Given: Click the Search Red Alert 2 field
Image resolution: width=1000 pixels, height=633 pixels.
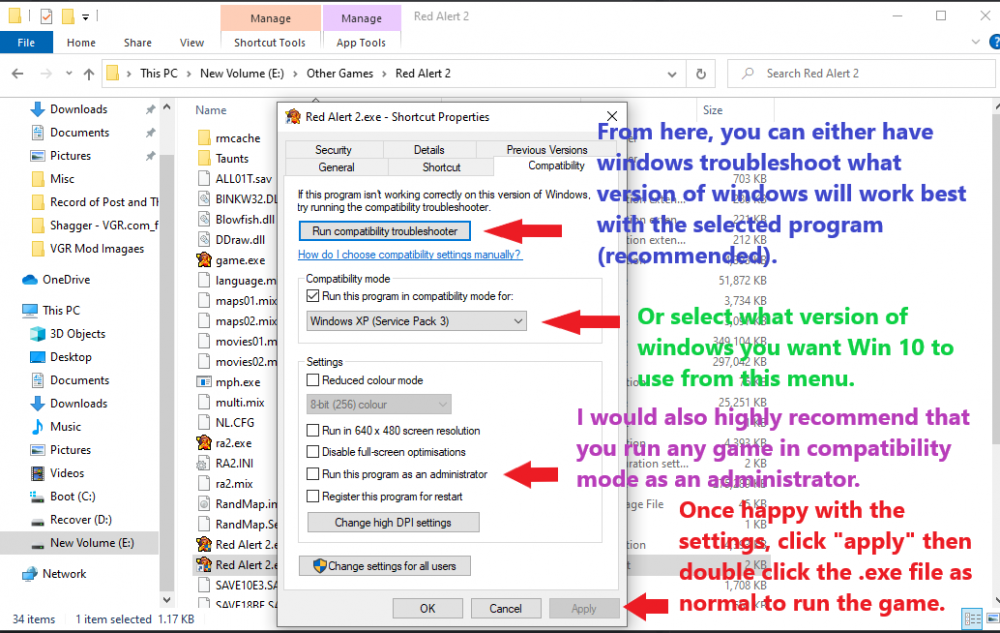Looking at the screenshot, I should tap(862, 74).
